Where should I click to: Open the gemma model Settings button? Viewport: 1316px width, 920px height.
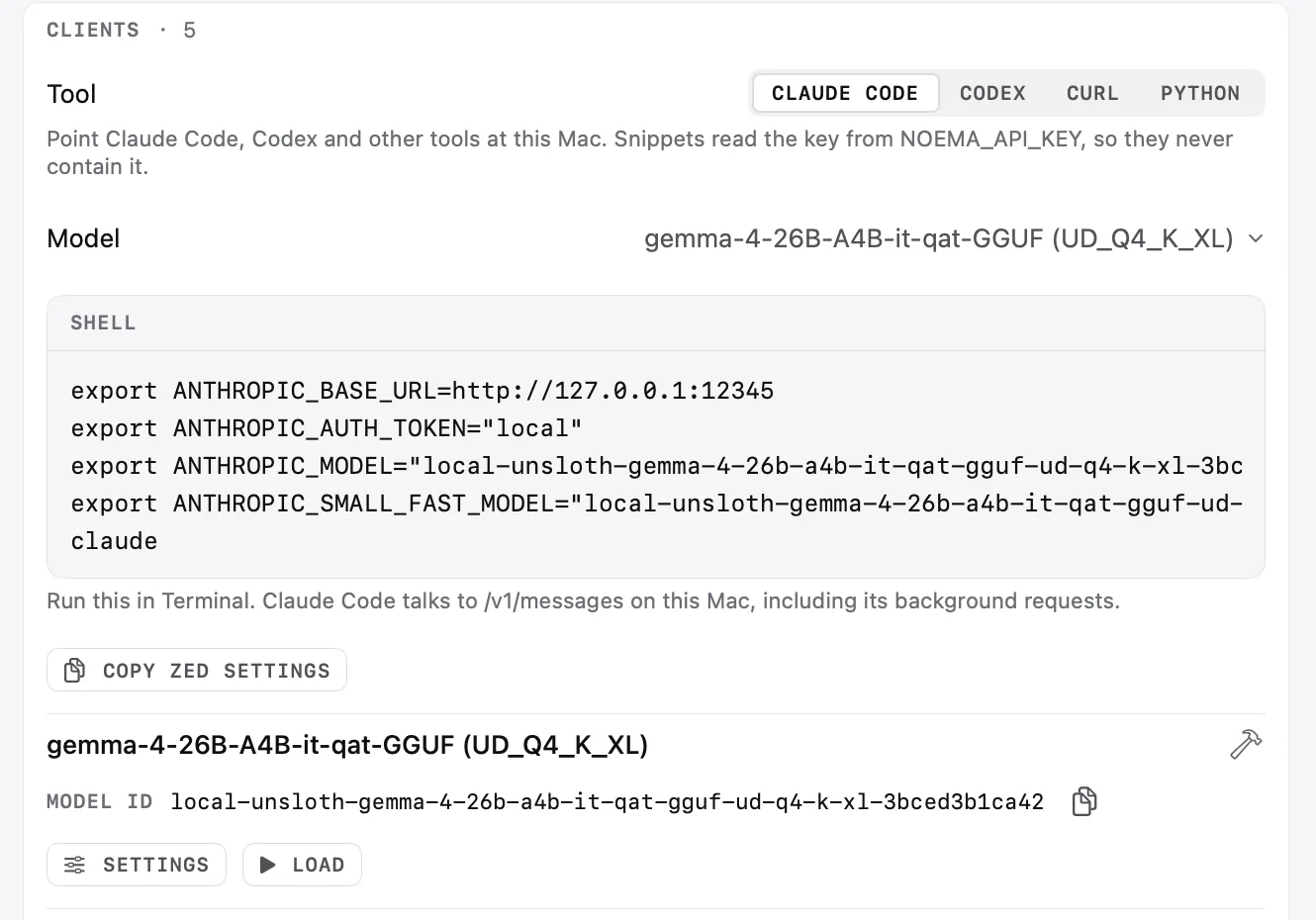coord(137,865)
